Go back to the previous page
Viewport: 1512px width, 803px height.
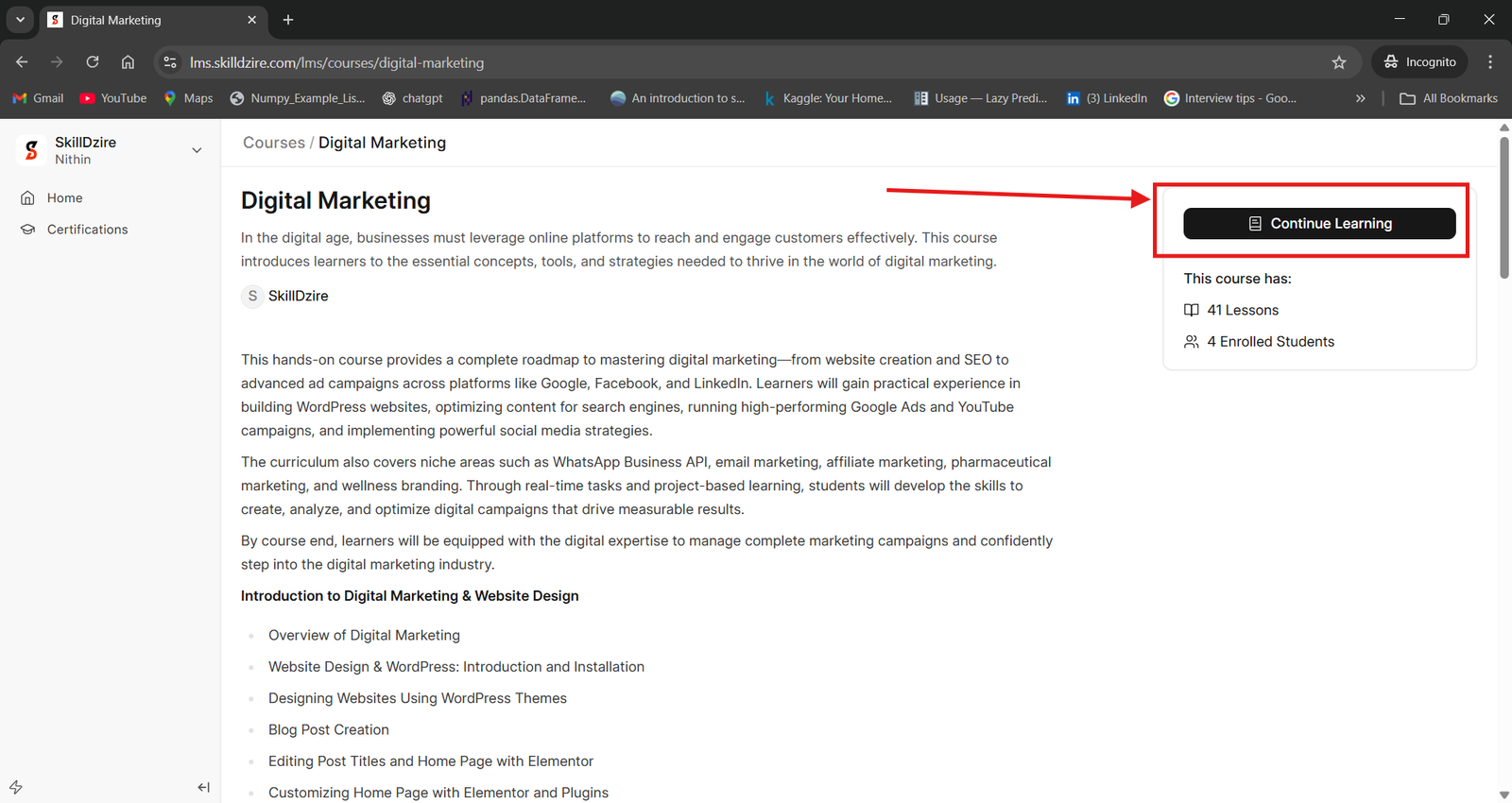[22, 62]
